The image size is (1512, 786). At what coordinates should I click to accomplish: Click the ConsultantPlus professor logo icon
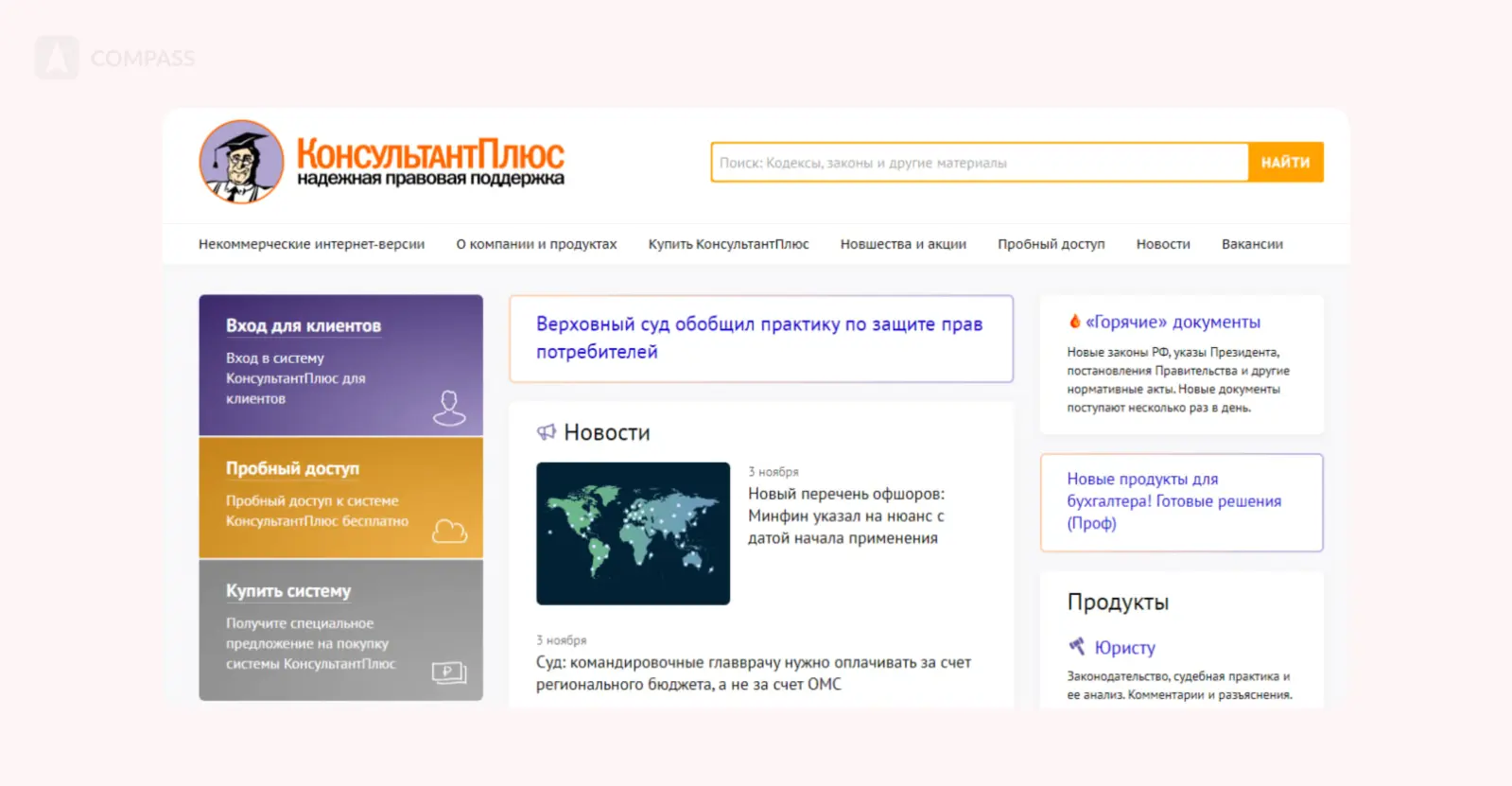tap(241, 162)
